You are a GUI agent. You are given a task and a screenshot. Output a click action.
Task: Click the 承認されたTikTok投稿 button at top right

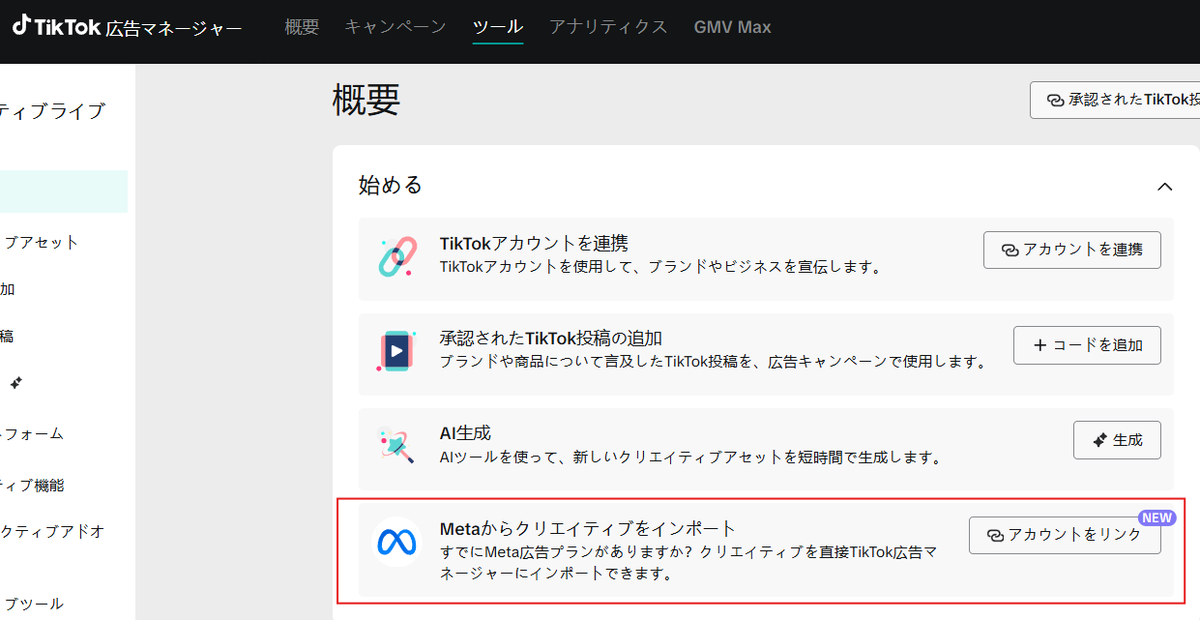1116,100
